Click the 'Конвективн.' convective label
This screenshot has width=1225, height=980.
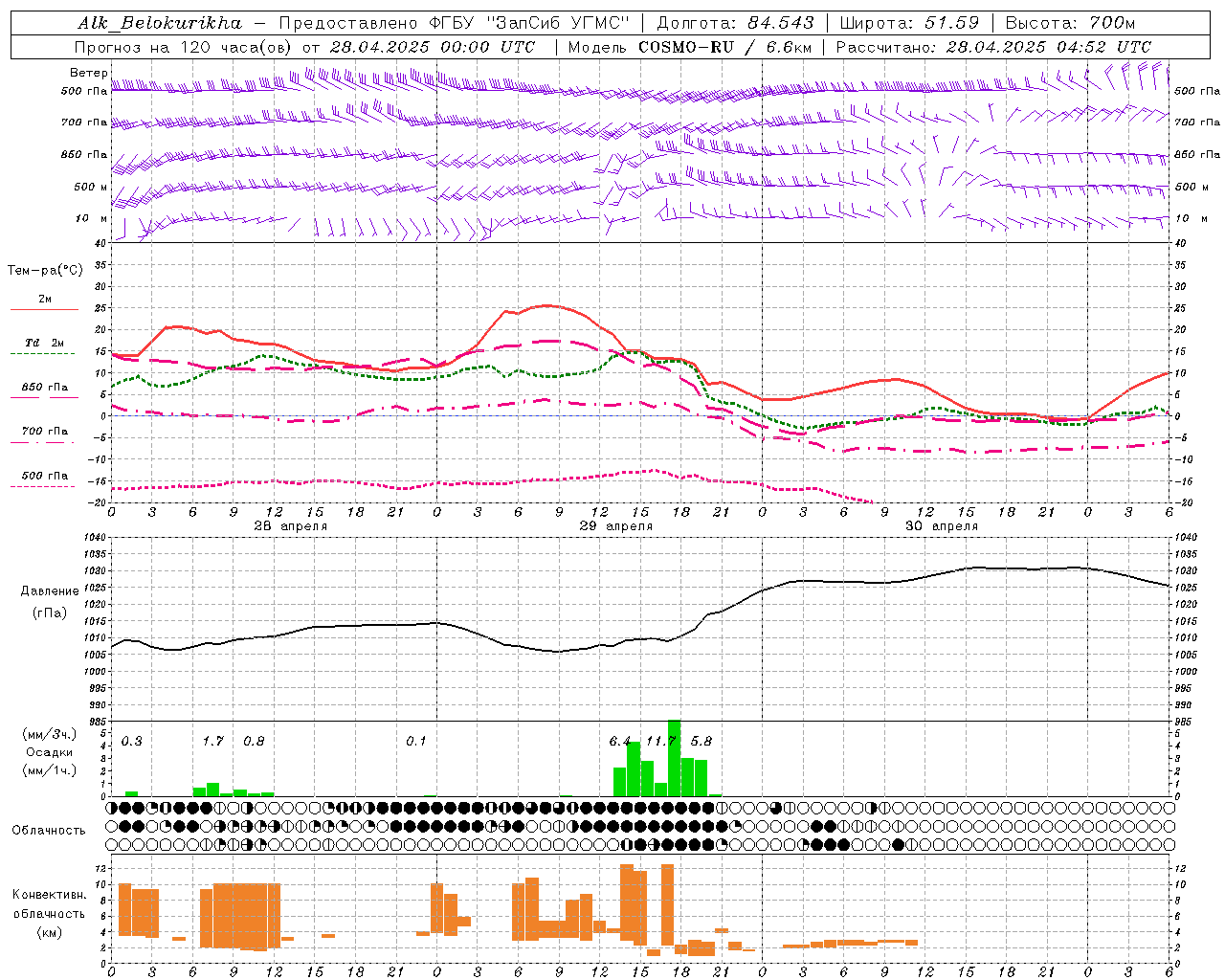49,895
